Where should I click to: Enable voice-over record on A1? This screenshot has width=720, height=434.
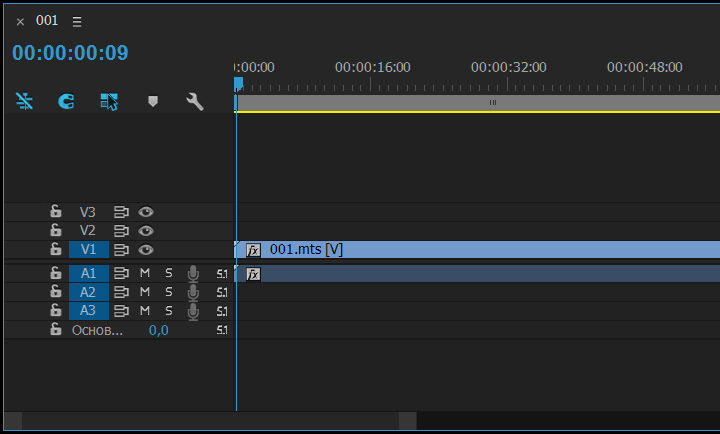193,274
